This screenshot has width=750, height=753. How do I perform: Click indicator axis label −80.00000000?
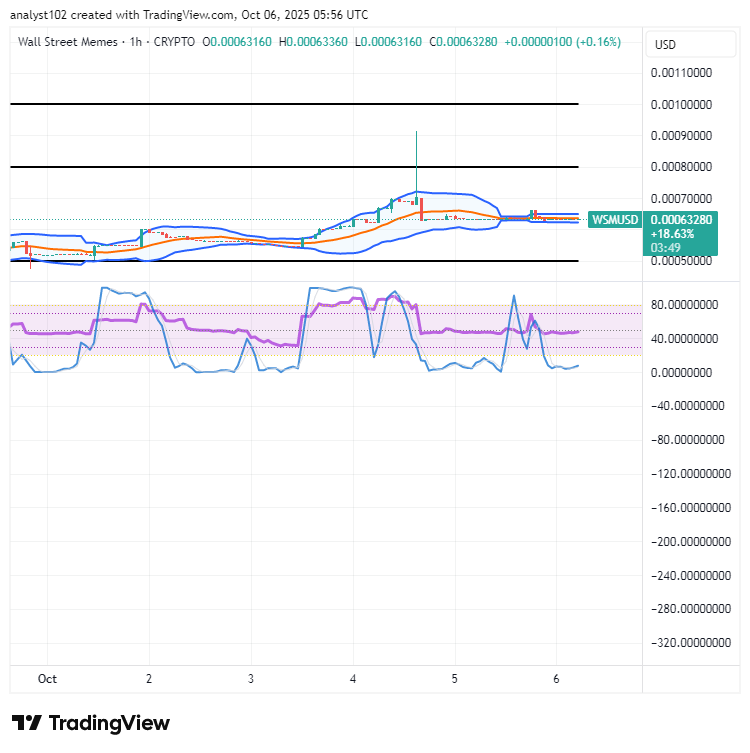(x=687, y=440)
